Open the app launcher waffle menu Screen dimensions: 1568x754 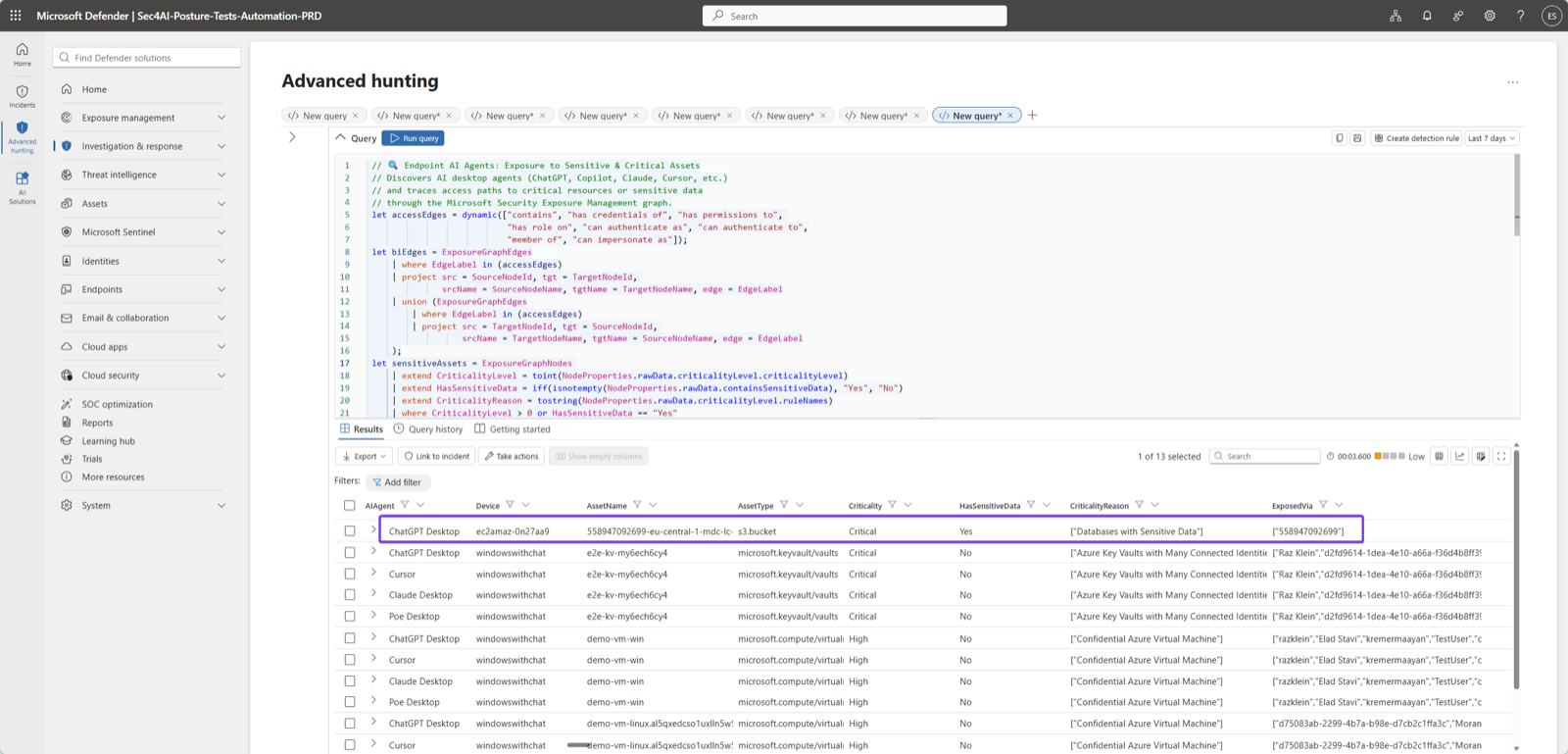coord(16,16)
